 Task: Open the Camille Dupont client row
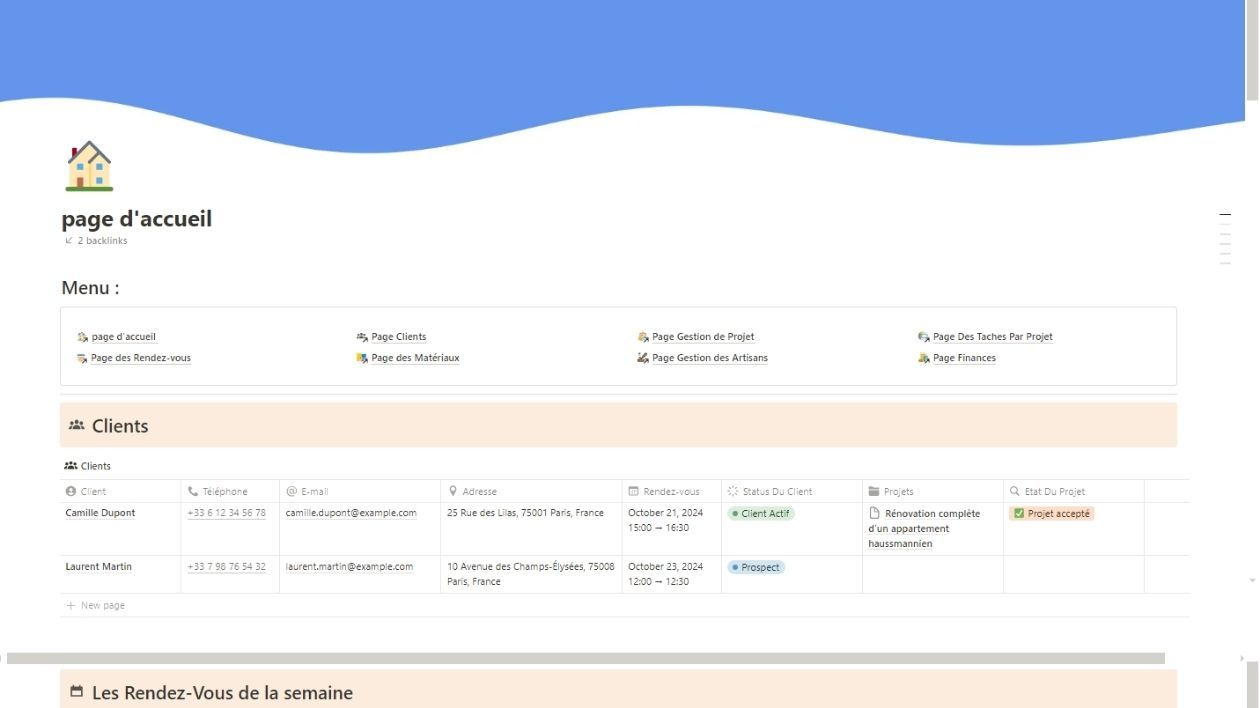(100, 513)
